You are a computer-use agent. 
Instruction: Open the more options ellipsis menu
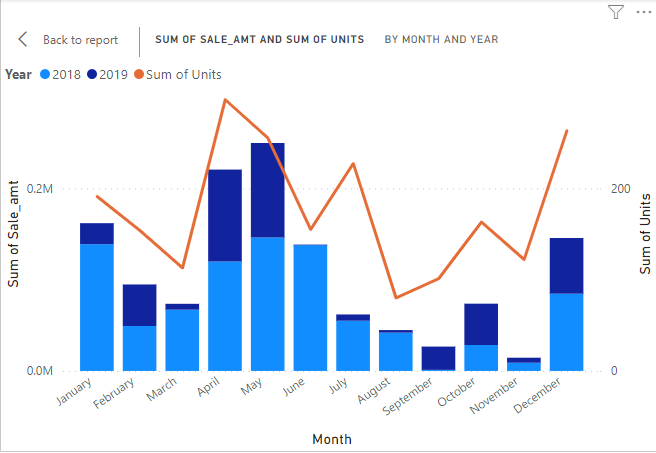tap(642, 12)
